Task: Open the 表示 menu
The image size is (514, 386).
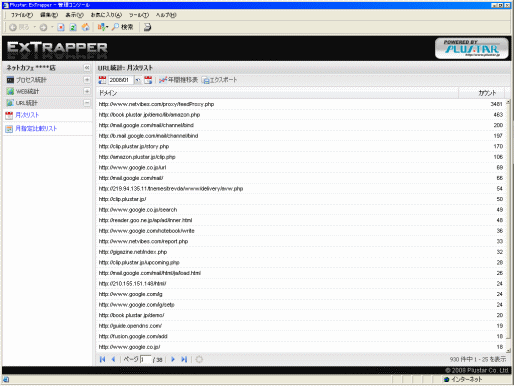Action: point(74,15)
